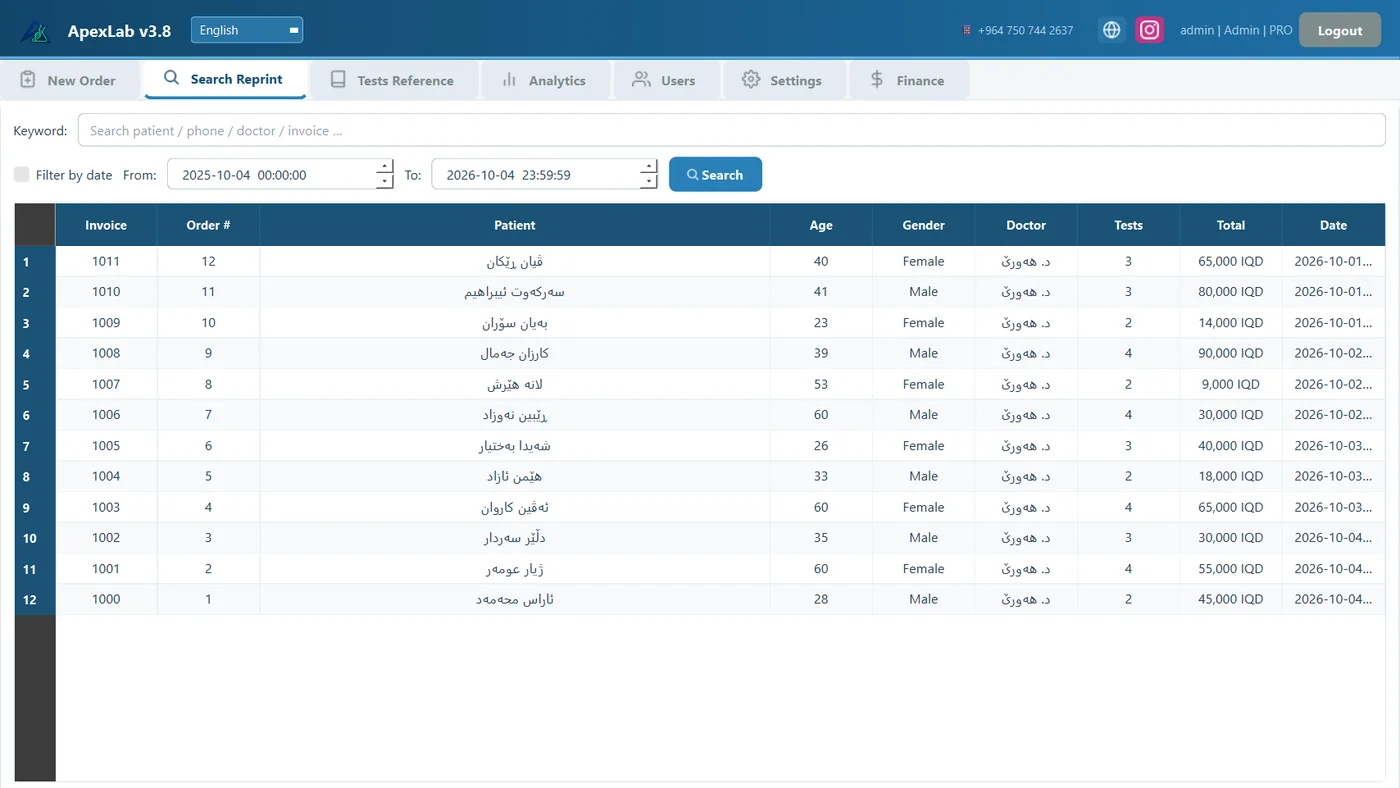The image size is (1400, 788).
Task: Increment the From date with up arrow
Action: point(385,166)
